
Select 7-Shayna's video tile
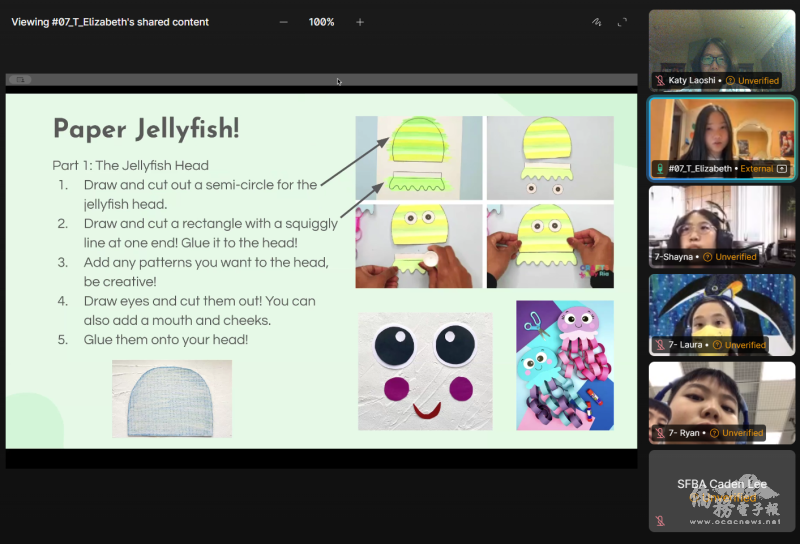pos(722,218)
